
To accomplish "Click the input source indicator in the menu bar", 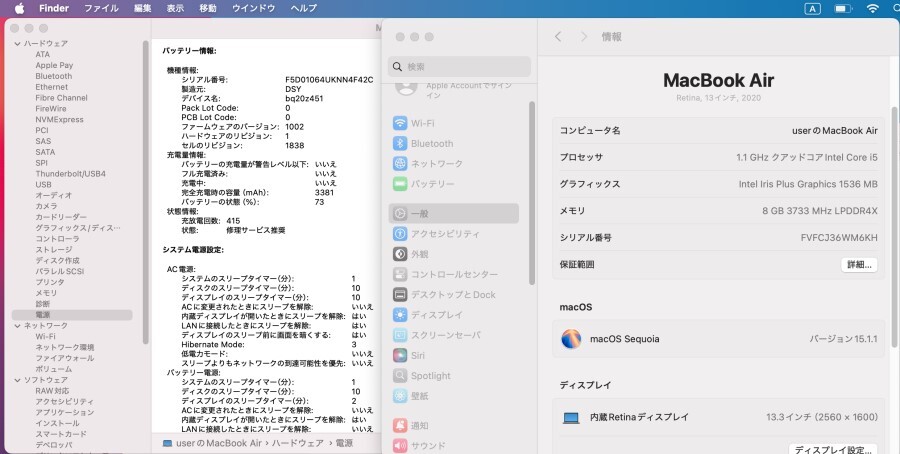I will click(812, 9).
